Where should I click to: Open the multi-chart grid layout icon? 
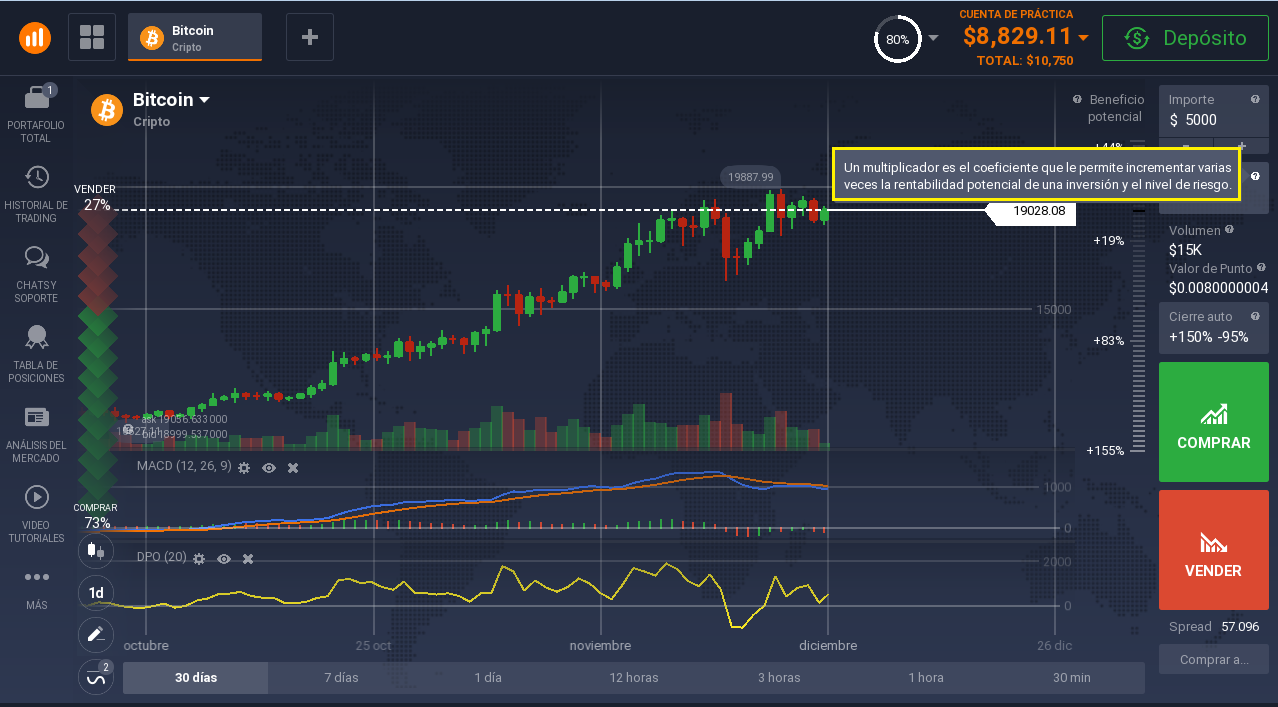[x=92, y=38]
